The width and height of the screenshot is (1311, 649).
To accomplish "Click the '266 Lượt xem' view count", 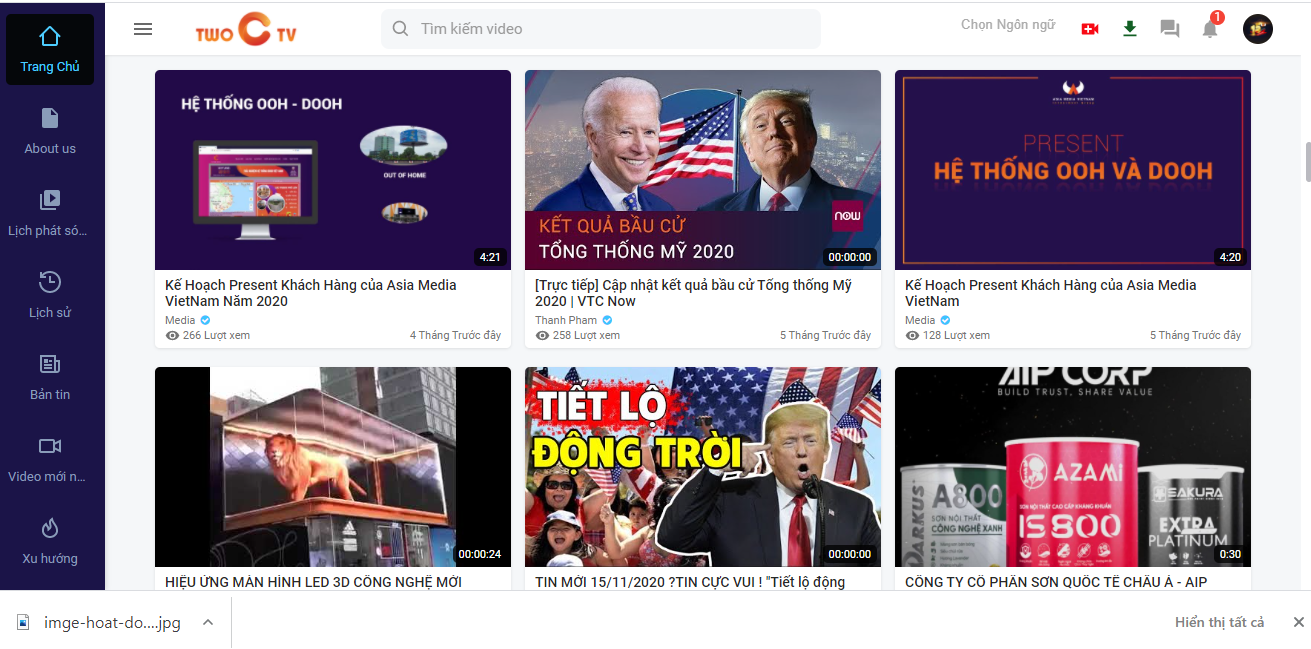I will tap(208, 336).
